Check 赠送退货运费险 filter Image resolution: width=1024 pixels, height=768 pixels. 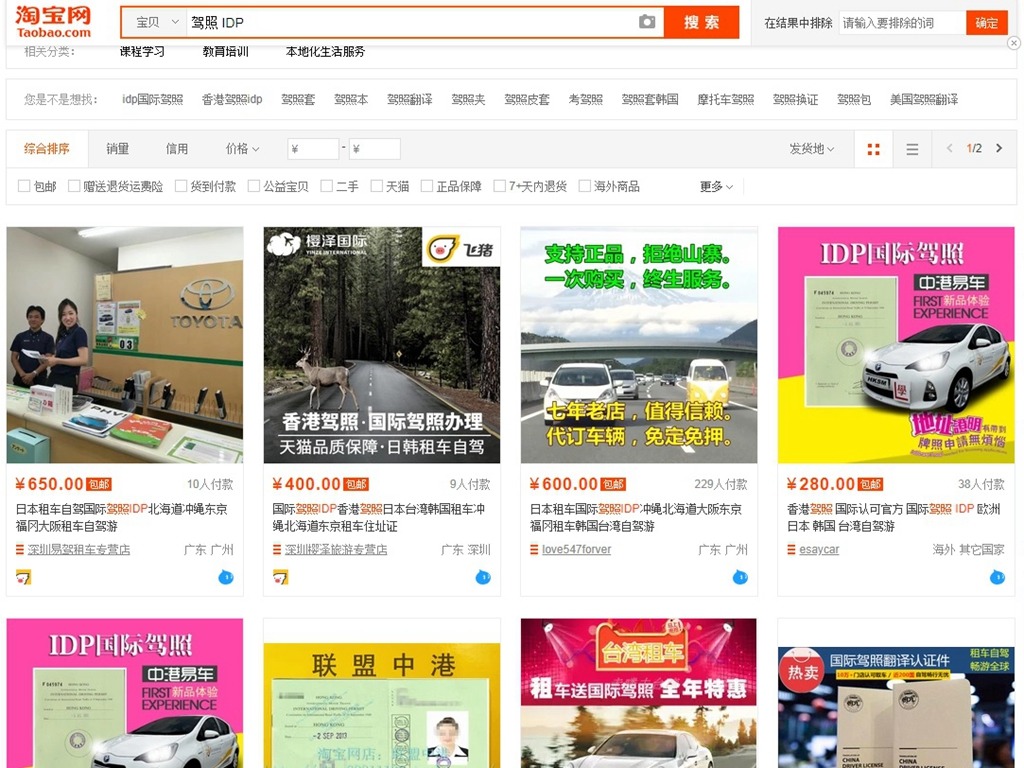(74, 186)
